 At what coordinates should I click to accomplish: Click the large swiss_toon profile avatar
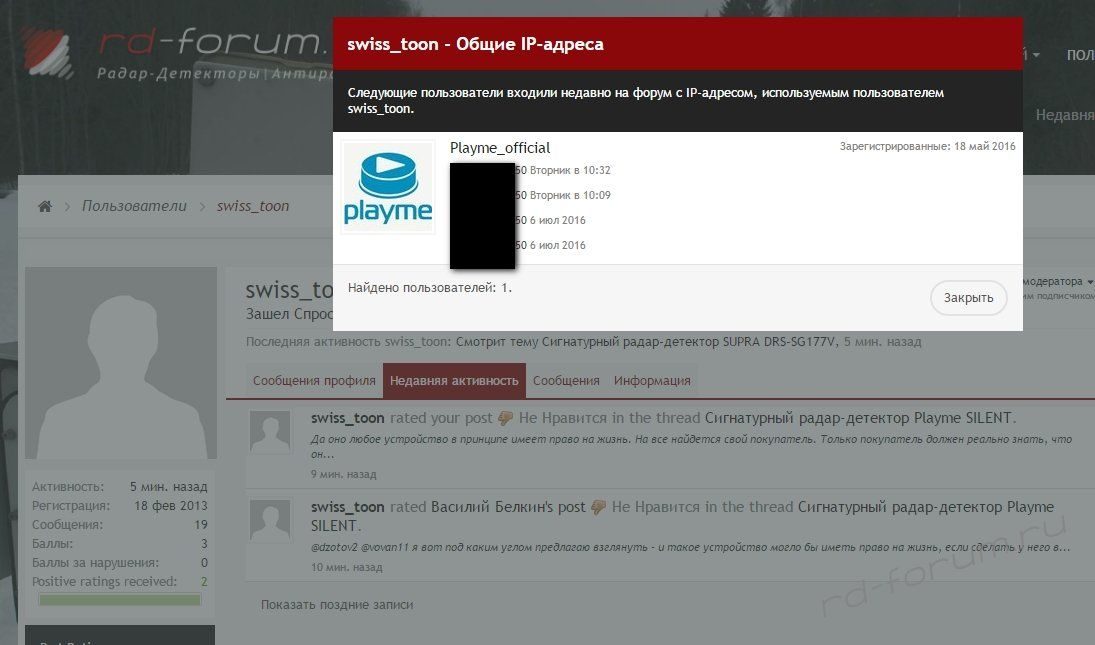pos(121,363)
